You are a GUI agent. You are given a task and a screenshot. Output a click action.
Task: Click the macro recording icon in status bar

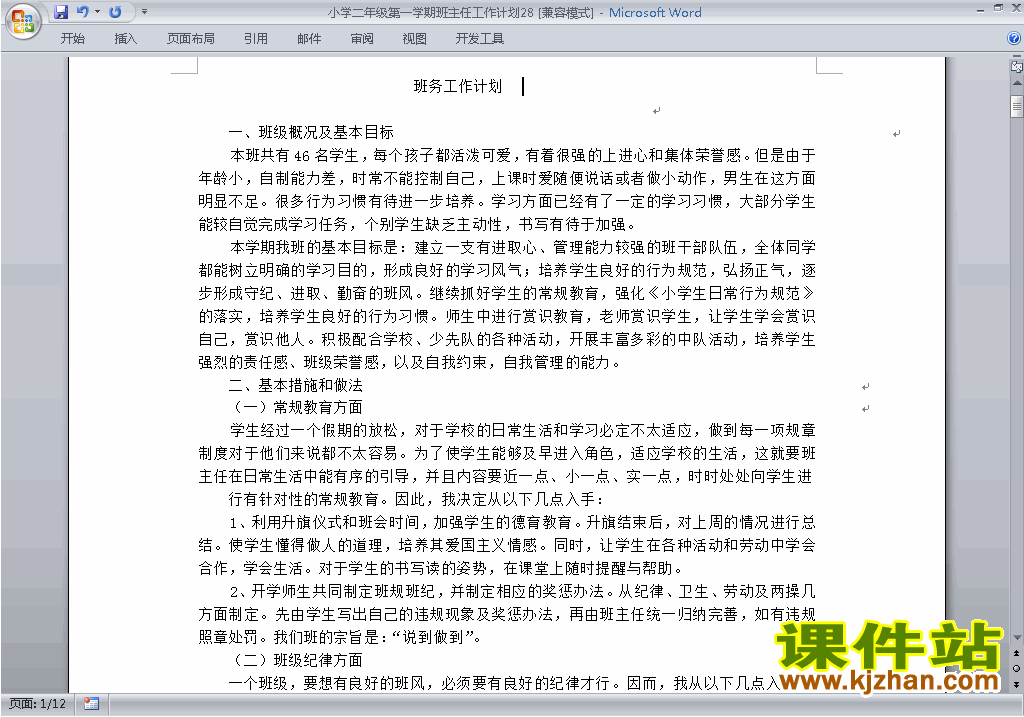tap(91, 704)
